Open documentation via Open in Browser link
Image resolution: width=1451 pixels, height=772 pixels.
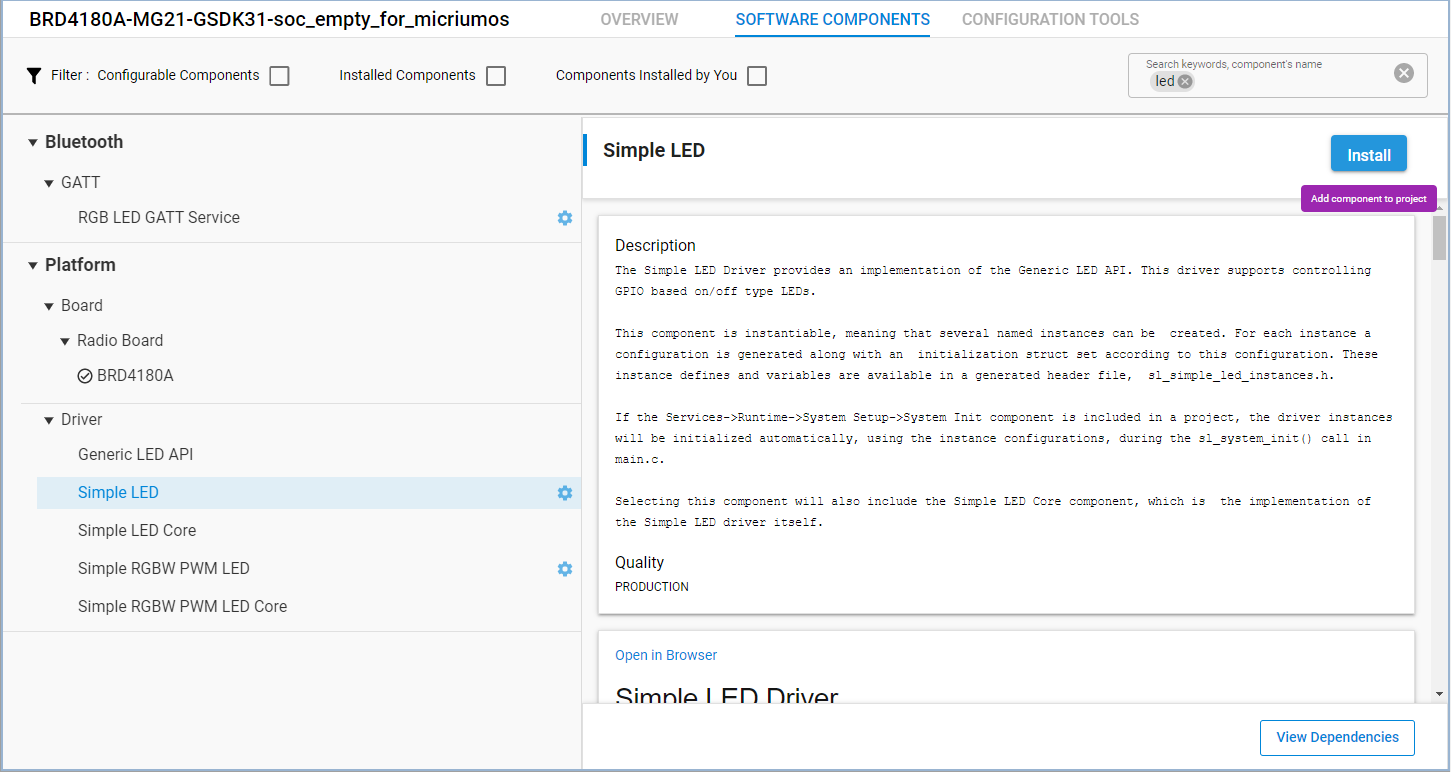click(666, 655)
